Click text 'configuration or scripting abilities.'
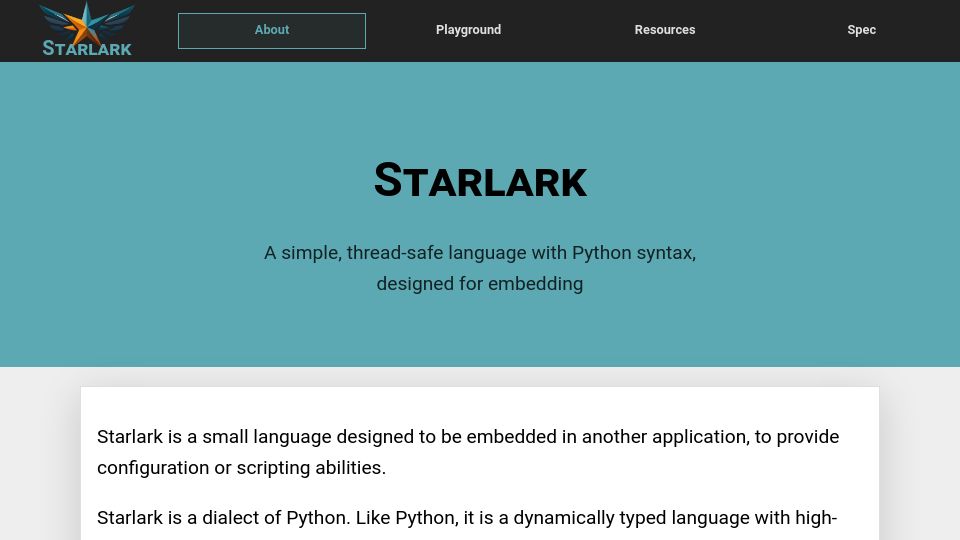 click(x=241, y=468)
